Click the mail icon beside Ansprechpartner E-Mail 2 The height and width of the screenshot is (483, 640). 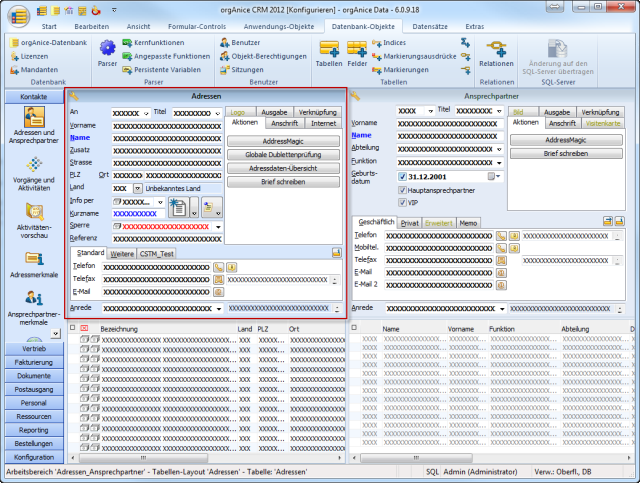(x=501, y=285)
